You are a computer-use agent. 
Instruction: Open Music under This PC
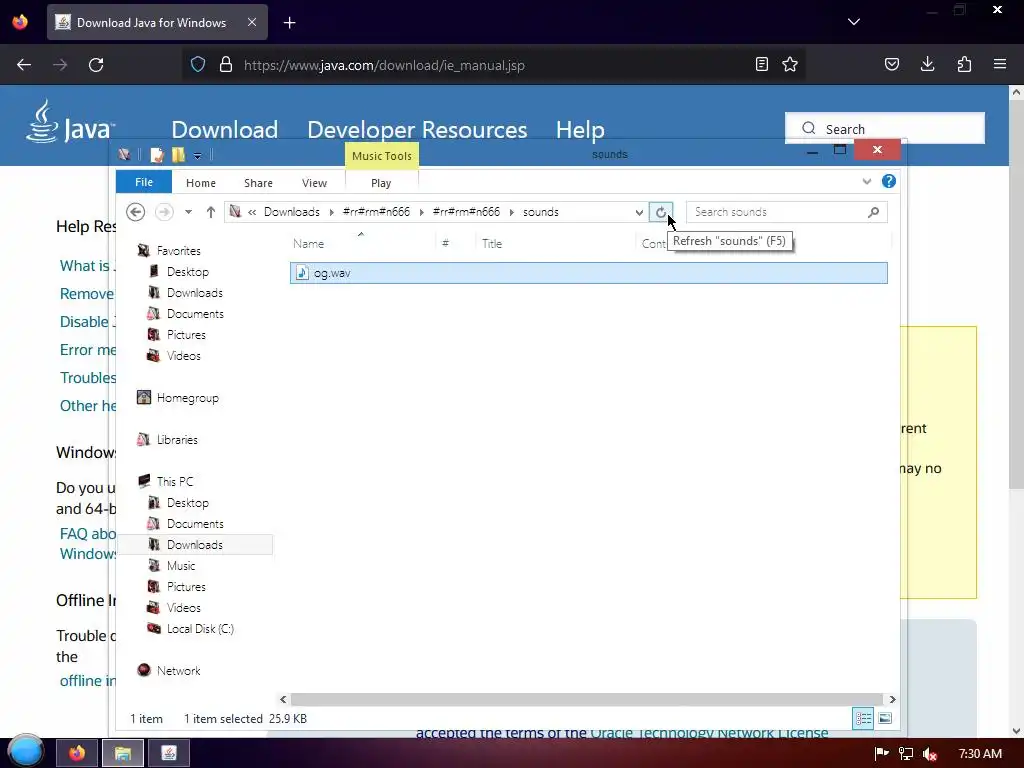click(x=181, y=566)
